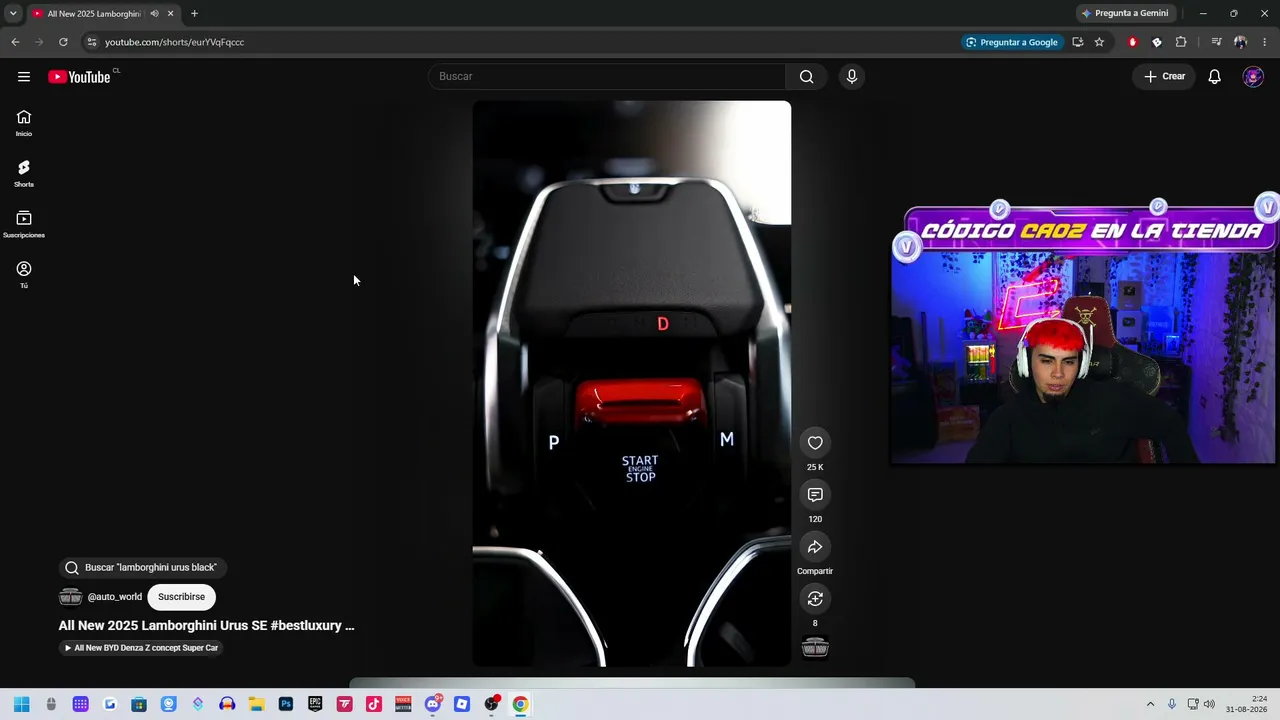Open the clock and date panel

click(1246, 704)
